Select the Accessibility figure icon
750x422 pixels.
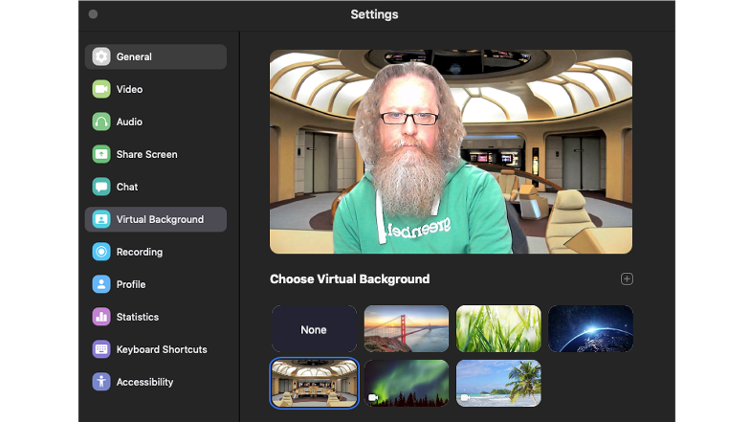pyautogui.click(x=101, y=382)
